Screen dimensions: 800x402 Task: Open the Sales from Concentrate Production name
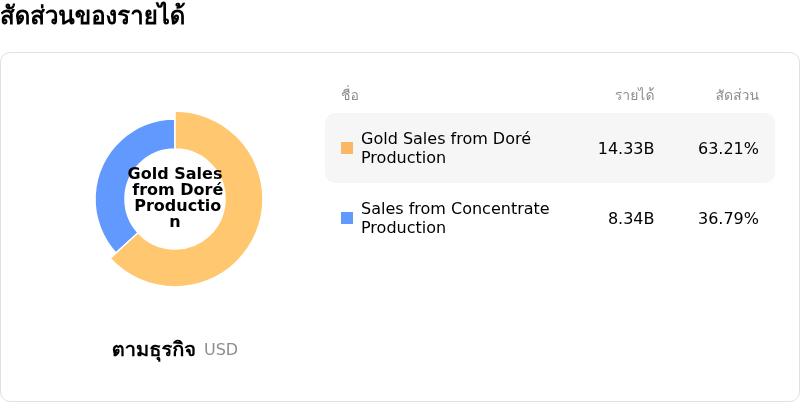click(455, 218)
